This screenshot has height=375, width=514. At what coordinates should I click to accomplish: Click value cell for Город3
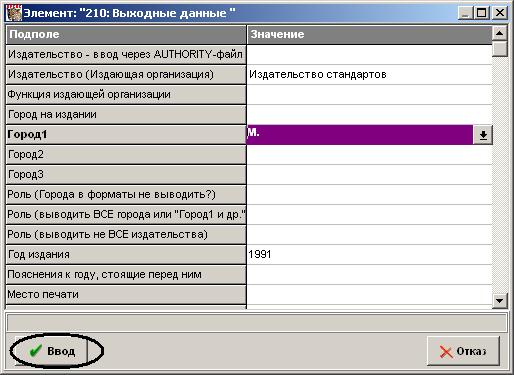(369, 175)
